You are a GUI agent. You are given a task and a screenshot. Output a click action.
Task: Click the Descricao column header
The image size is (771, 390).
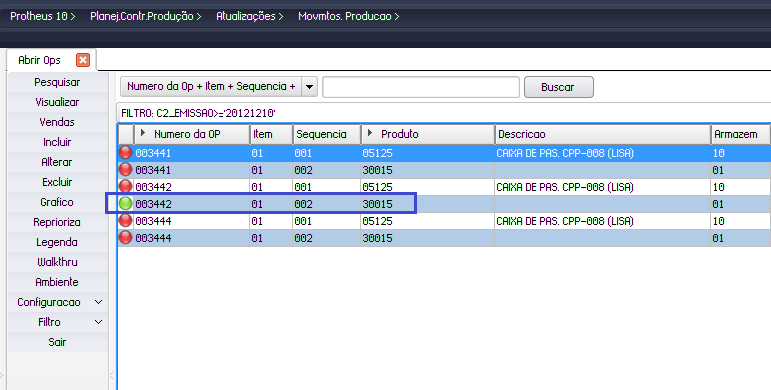pos(602,134)
